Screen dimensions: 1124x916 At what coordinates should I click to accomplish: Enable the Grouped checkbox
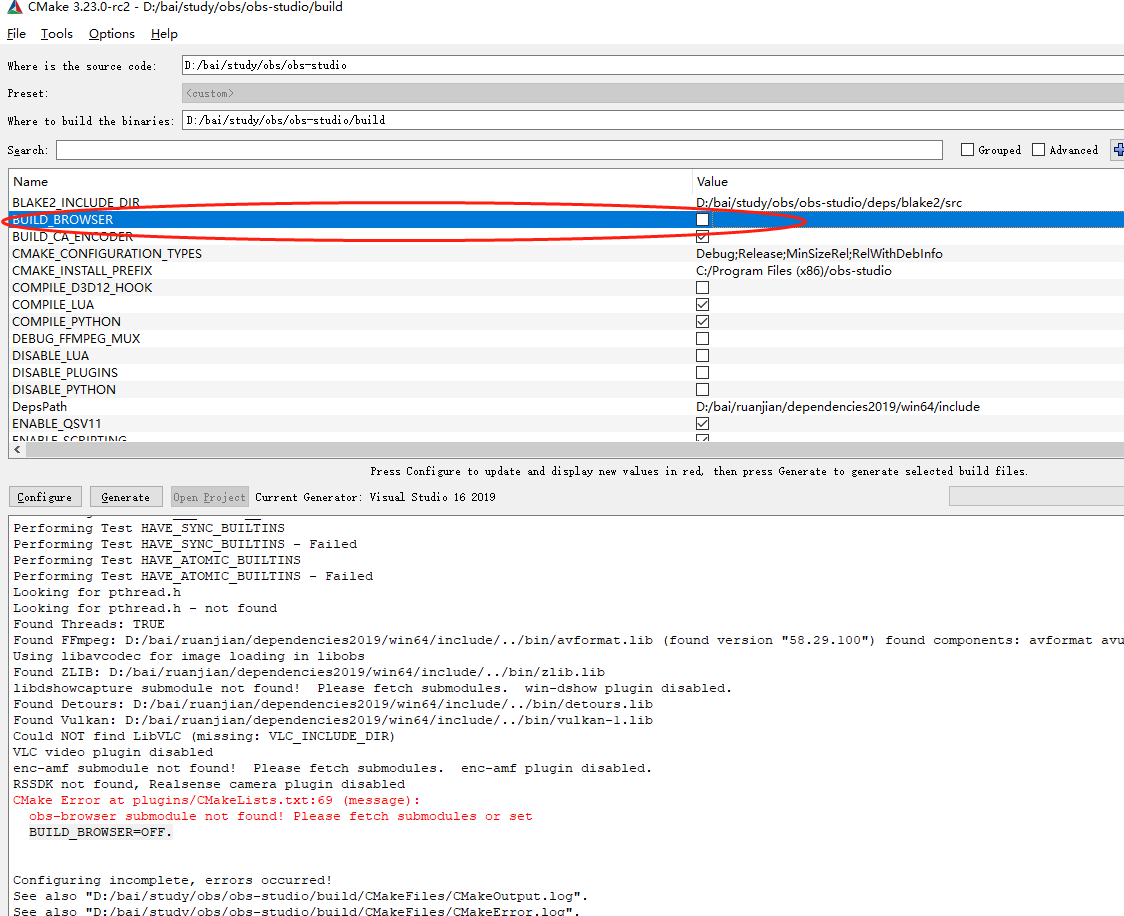[967, 150]
